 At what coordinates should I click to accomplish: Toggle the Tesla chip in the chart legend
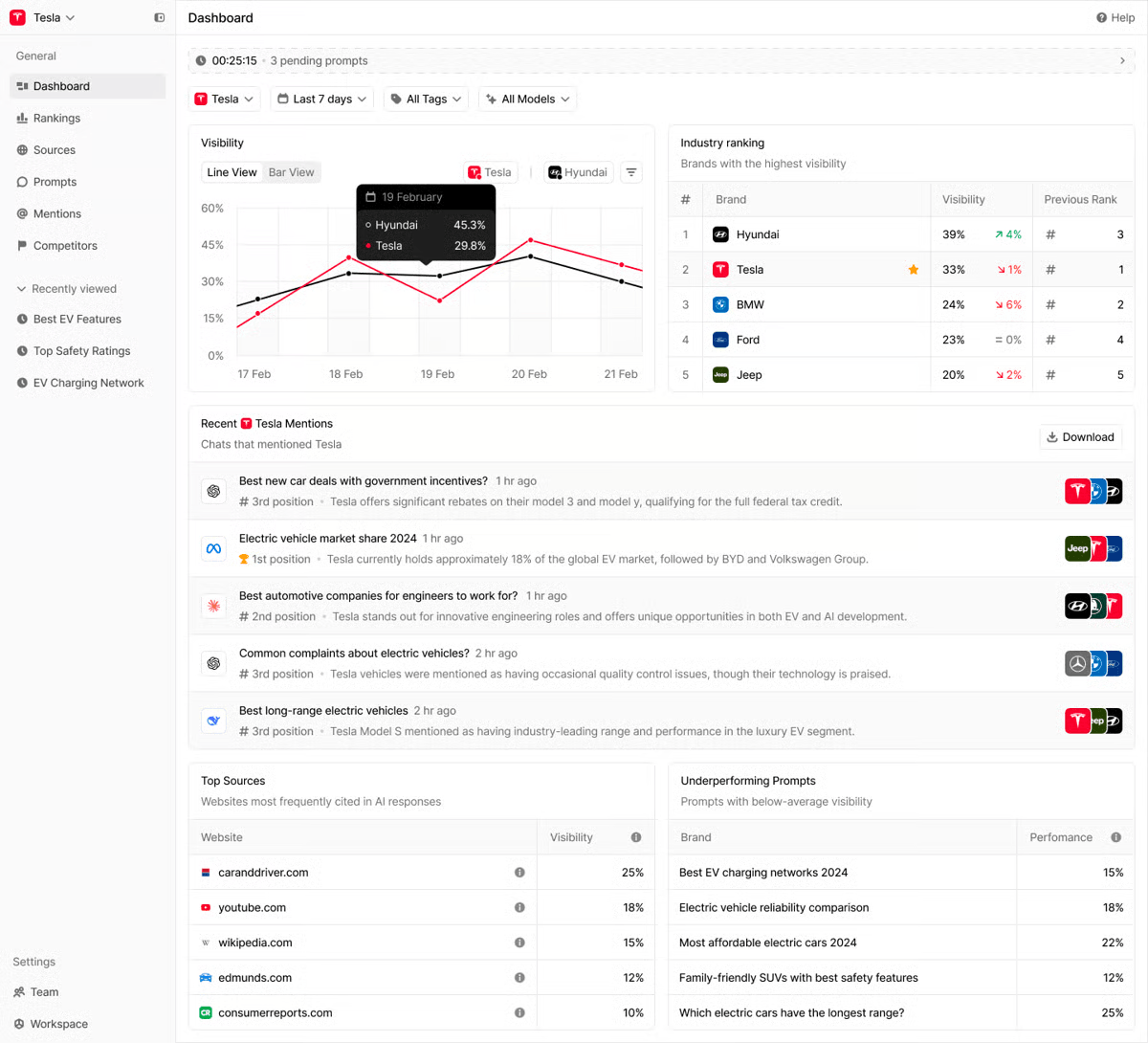click(x=490, y=172)
